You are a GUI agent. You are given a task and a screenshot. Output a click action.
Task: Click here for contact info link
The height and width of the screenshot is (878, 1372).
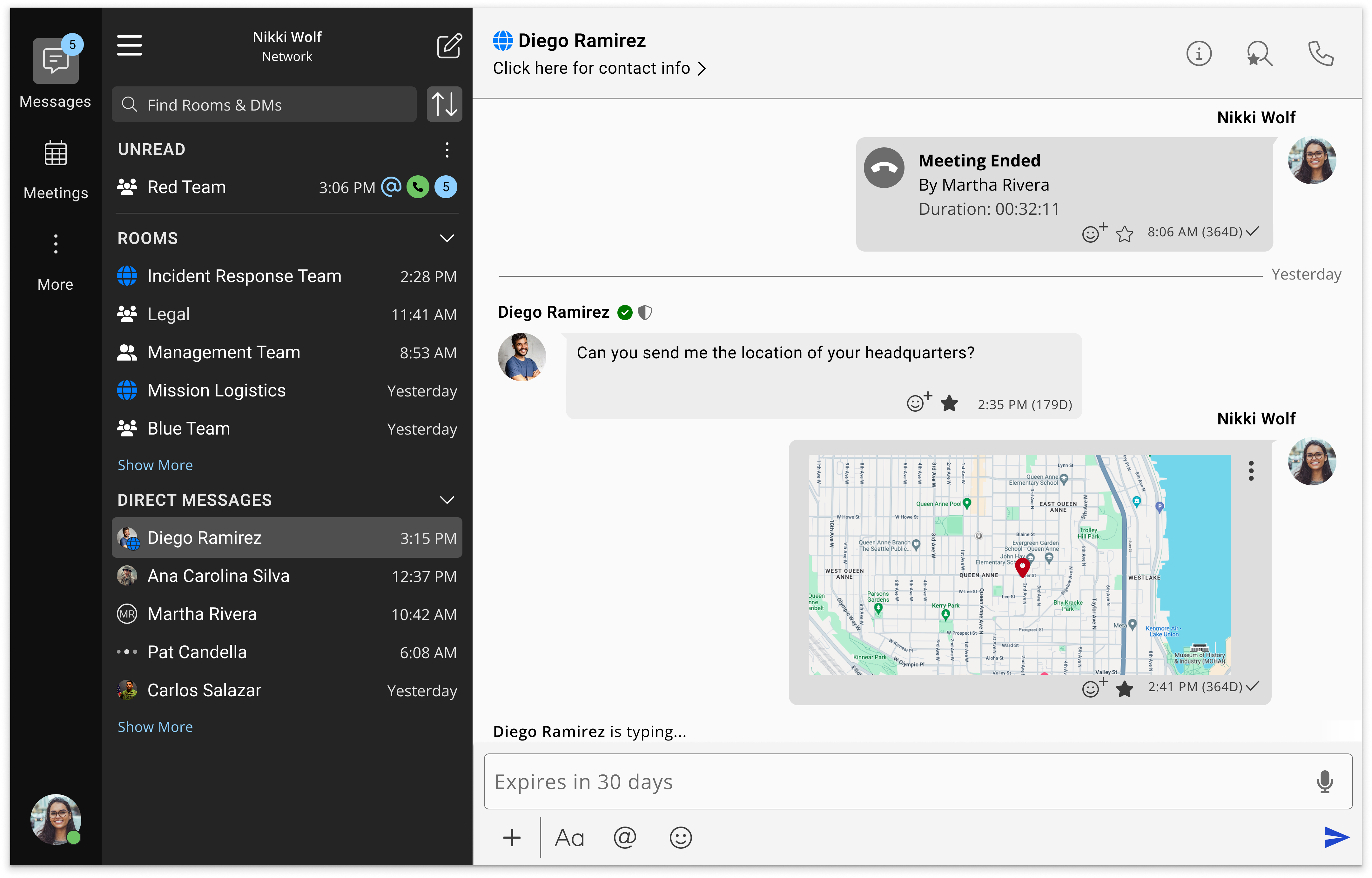pyautogui.click(x=599, y=68)
